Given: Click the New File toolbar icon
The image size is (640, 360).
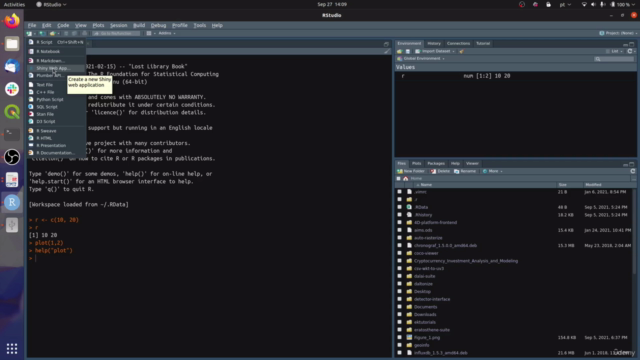Looking at the screenshot, I should coord(29,33).
